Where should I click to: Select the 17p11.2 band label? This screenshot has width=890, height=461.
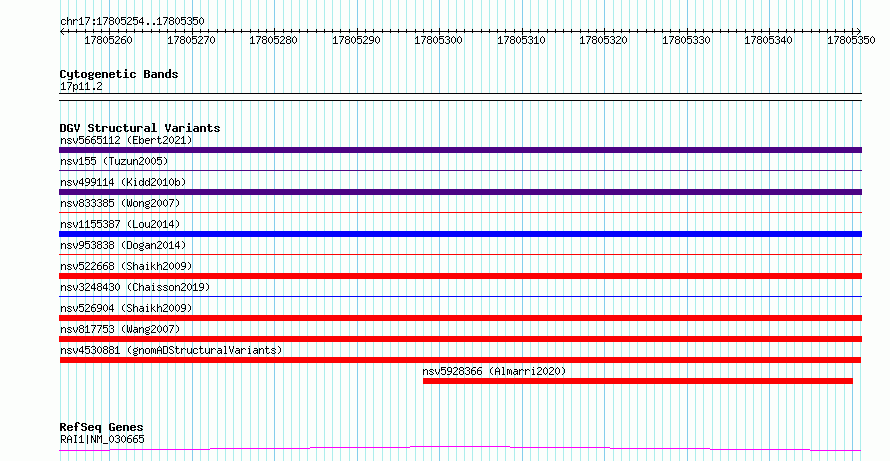point(81,86)
